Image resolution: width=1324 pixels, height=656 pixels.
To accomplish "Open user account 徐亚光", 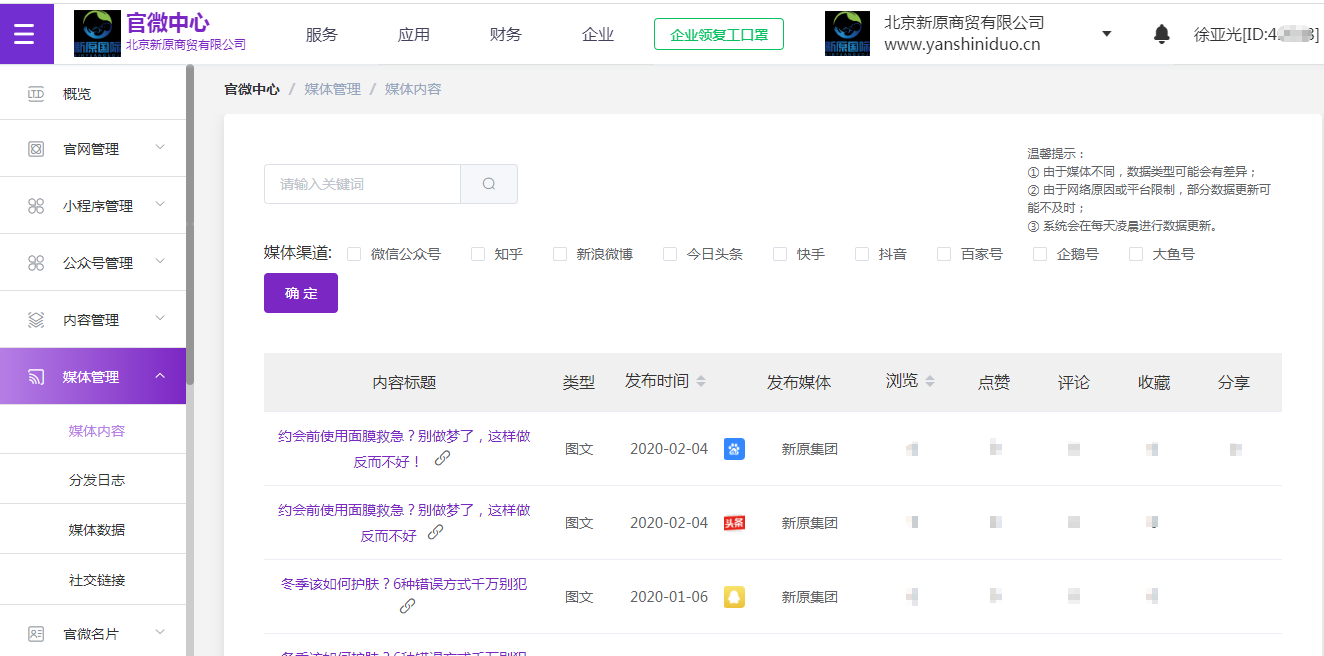I will [x=1256, y=34].
